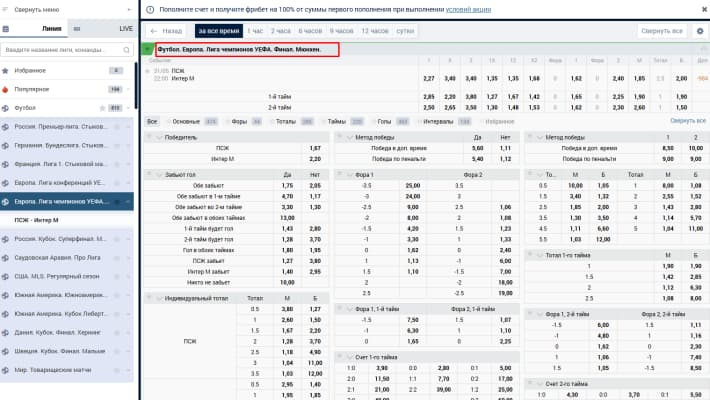Collapse the Фора 1, 1-й тайм block

[x=349, y=309]
